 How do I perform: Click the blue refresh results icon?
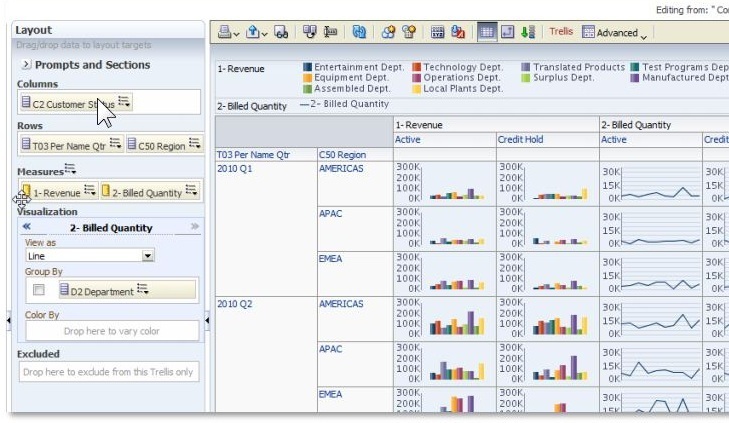click(359, 32)
